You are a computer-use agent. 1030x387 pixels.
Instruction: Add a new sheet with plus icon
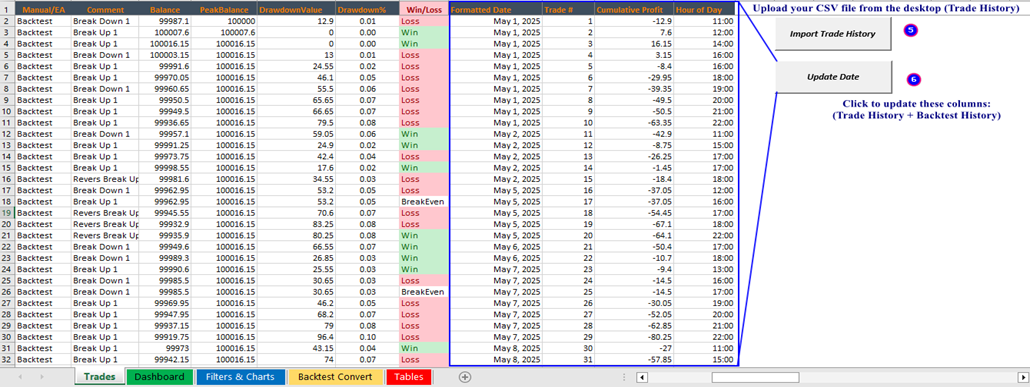pos(465,377)
